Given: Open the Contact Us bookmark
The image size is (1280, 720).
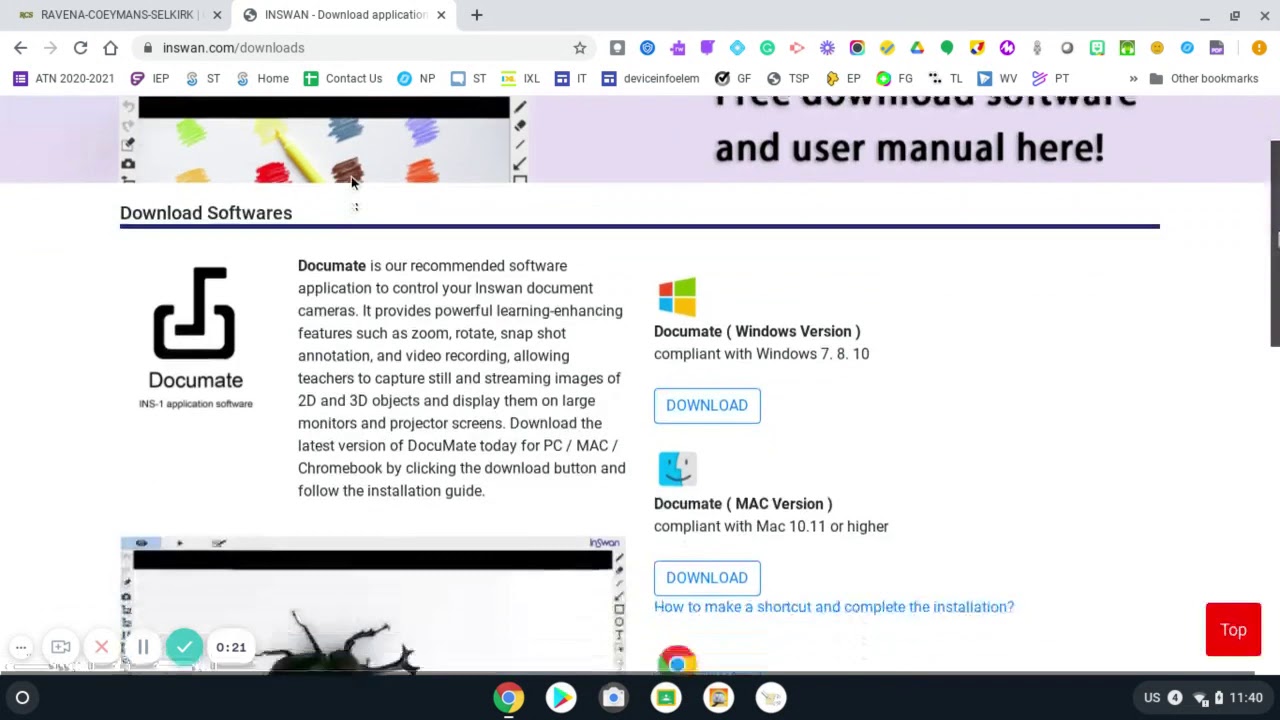Looking at the screenshot, I should [x=343, y=78].
